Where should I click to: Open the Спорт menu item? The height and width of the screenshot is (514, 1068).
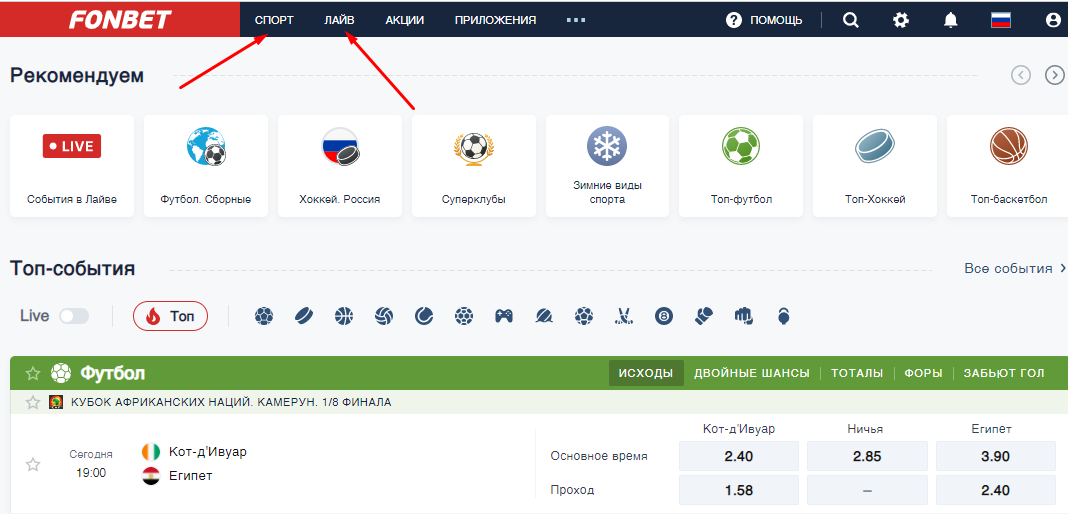pos(274,20)
